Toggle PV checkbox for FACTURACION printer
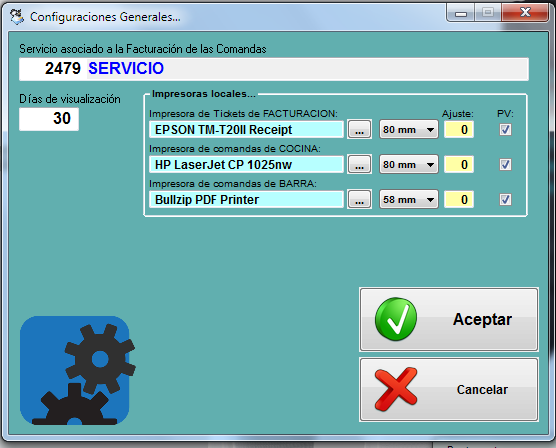This screenshot has width=556, height=448. coord(505,129)
